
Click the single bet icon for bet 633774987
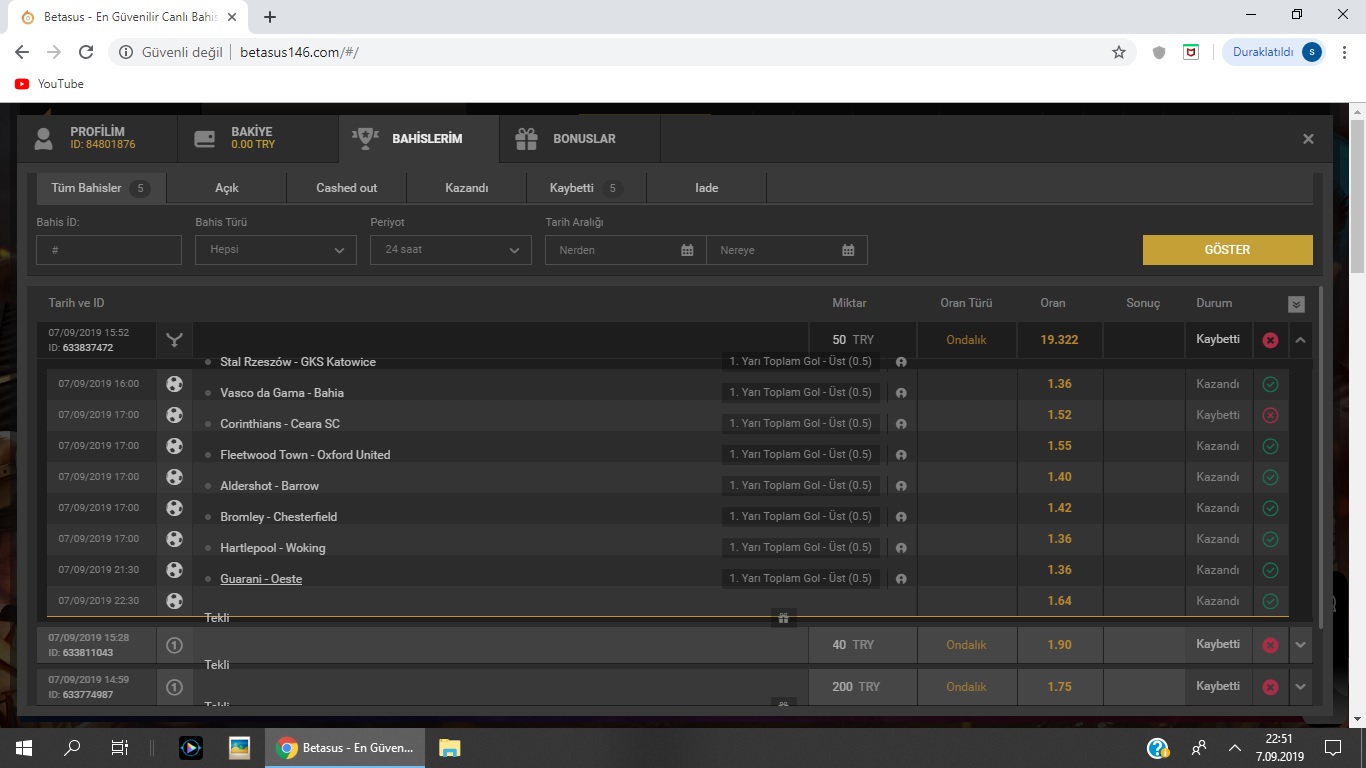click(174, 687)
